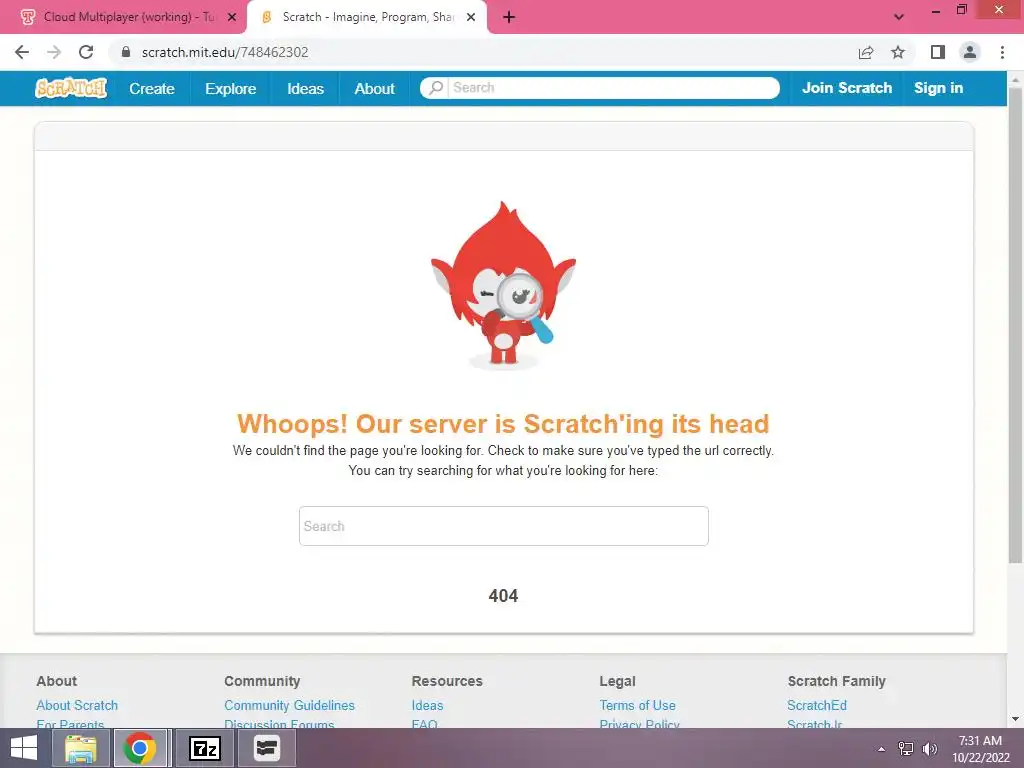
Task: Click the "Whoops! Our server is Scratch'ing its head" heading
Action: [x=504, y=424]
